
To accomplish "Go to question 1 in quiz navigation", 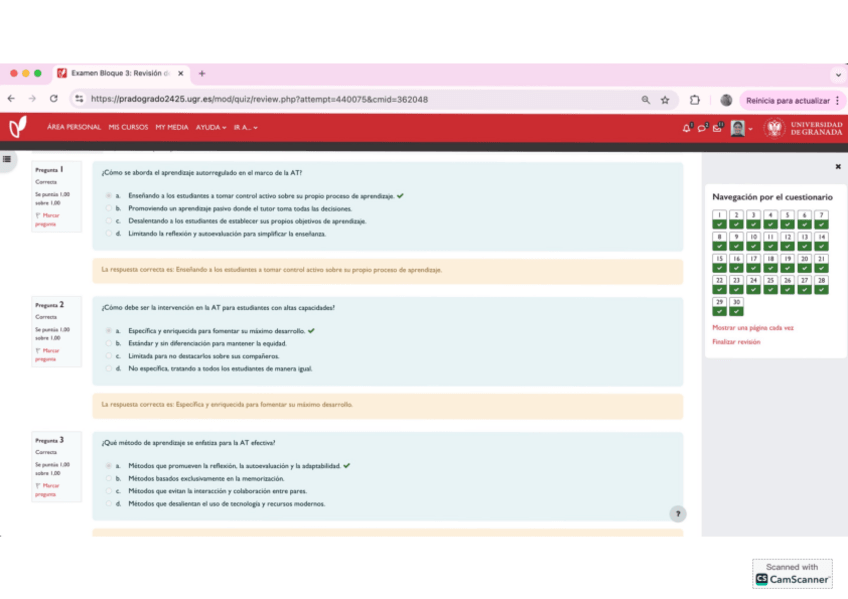I will (x=719, y=219).
